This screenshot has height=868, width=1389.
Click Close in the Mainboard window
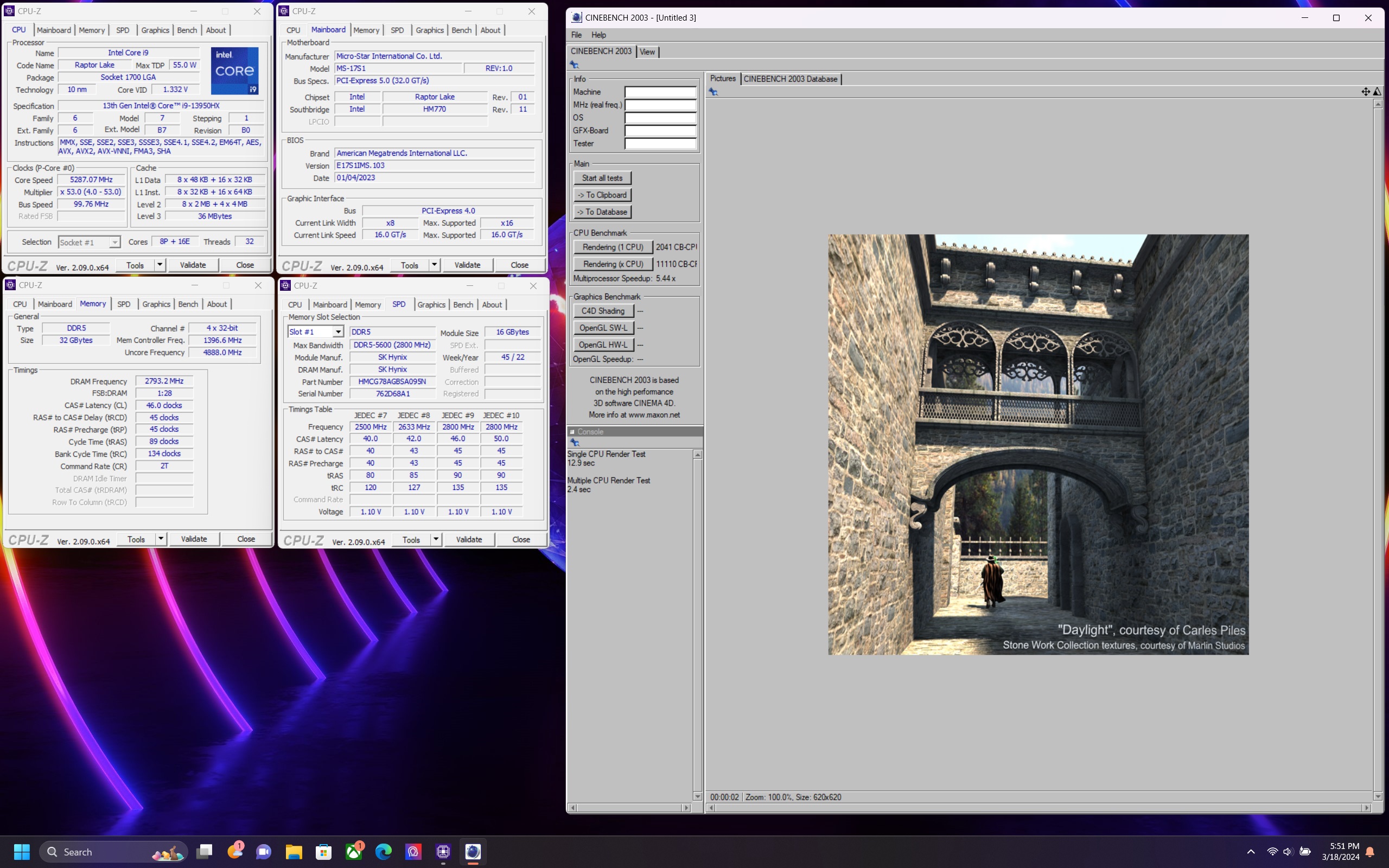coord(519,265)
